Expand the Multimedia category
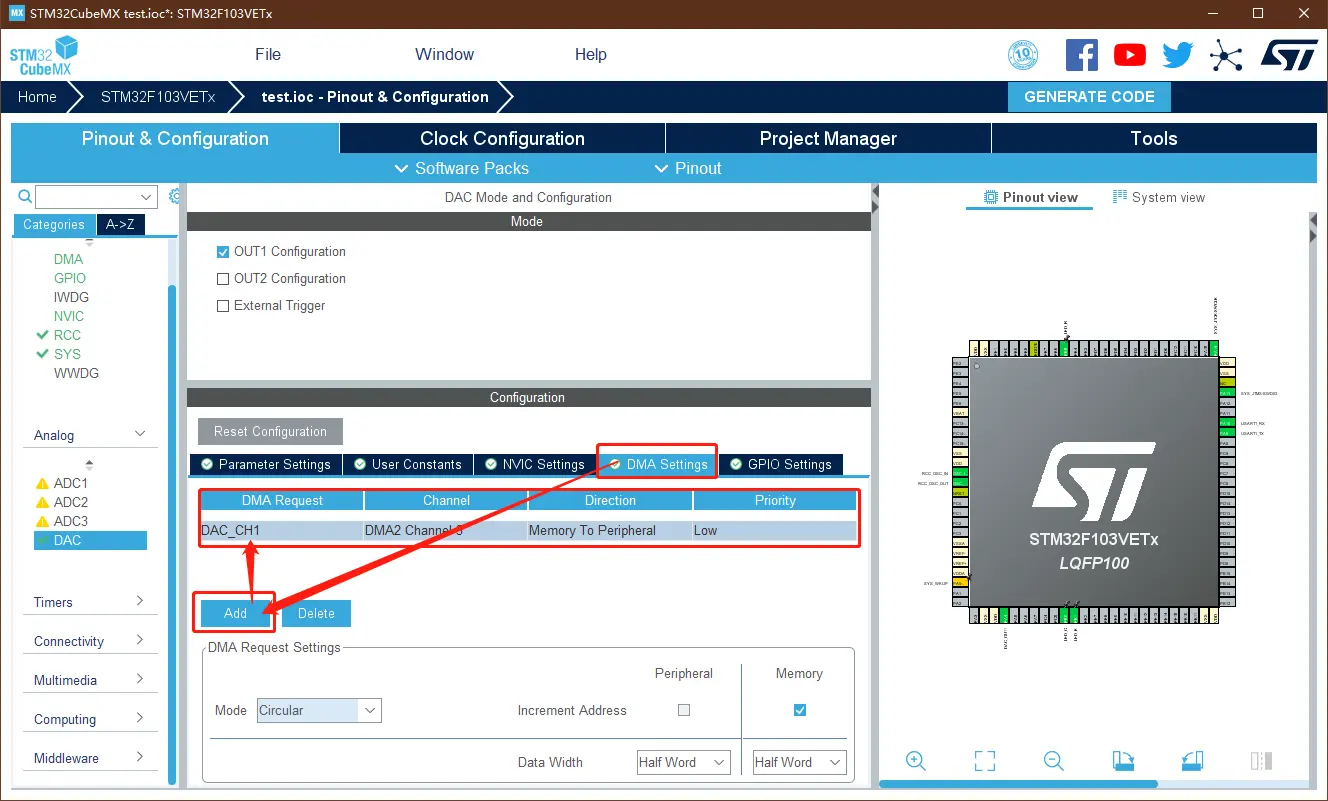1328x801 pixels. point(140,679)
